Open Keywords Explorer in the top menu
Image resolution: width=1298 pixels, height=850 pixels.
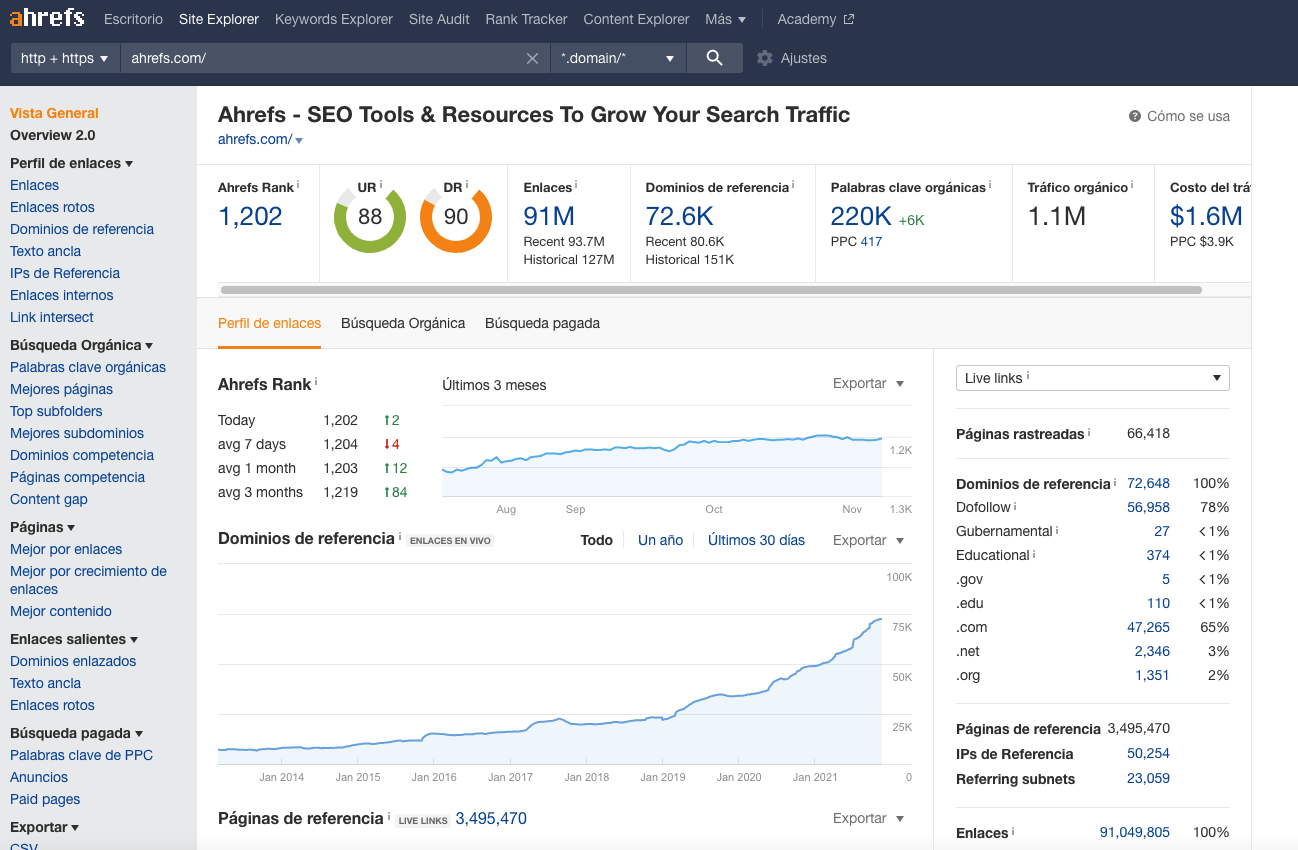coord(333,19)
